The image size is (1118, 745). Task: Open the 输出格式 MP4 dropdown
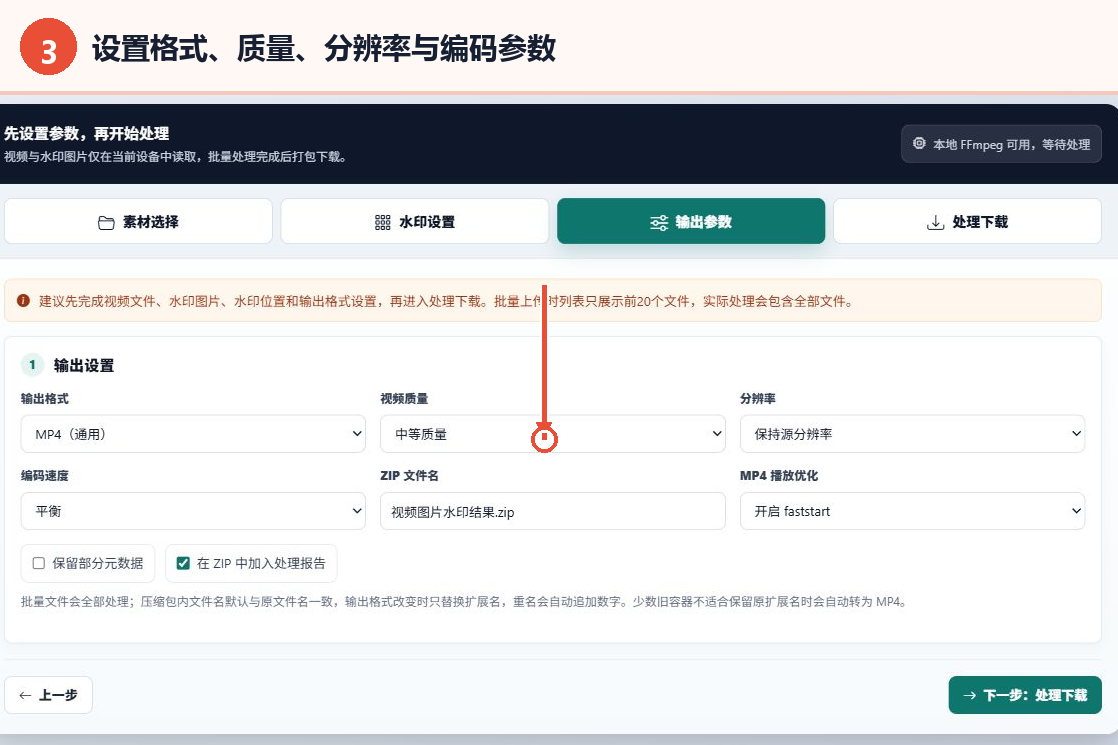click(x=193, y=433)
